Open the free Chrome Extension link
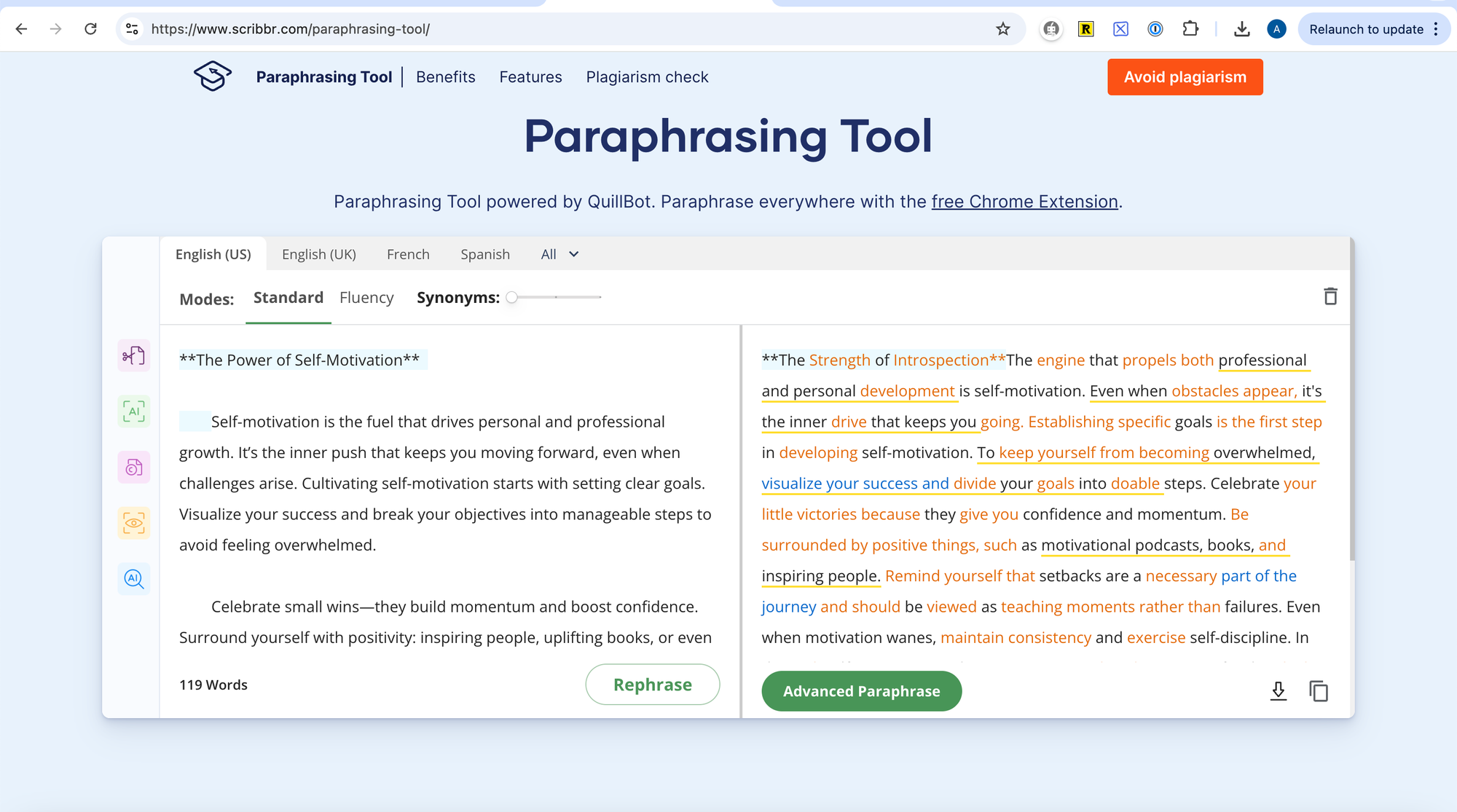Viewport: 1457px width, 812px height. point(1024,202)
